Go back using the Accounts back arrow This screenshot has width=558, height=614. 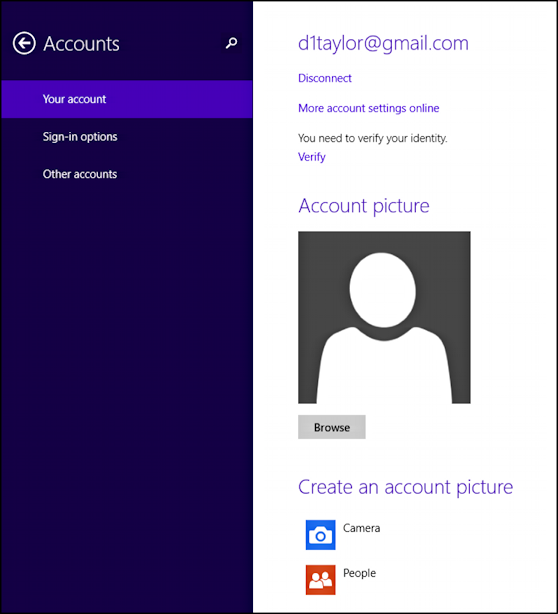24,43
